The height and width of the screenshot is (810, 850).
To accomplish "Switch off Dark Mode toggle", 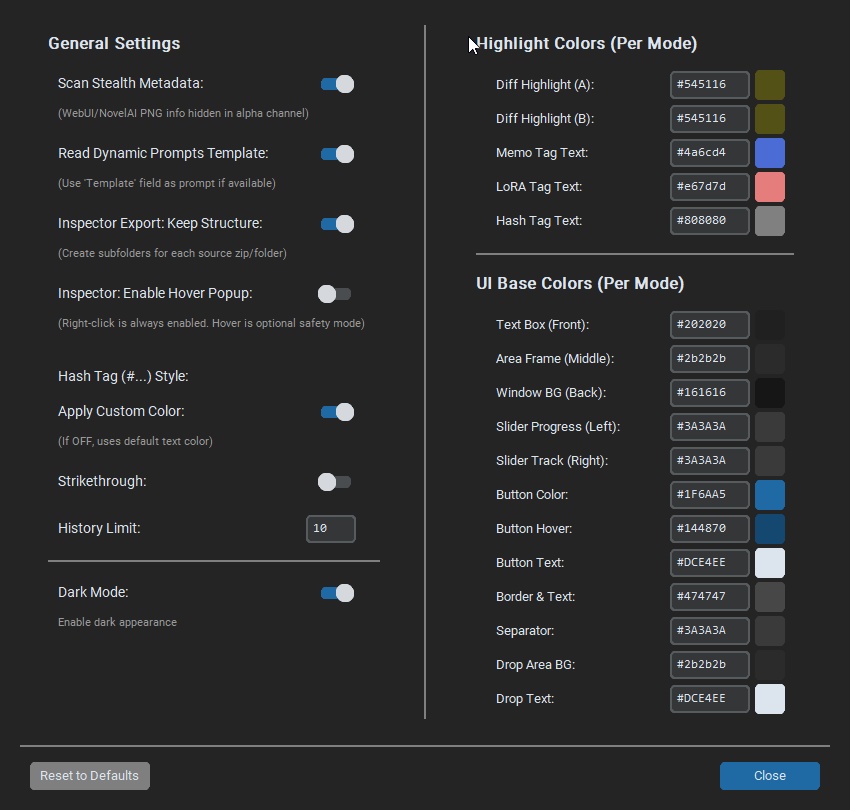I will pyautogui.click(x=337, y=593).
